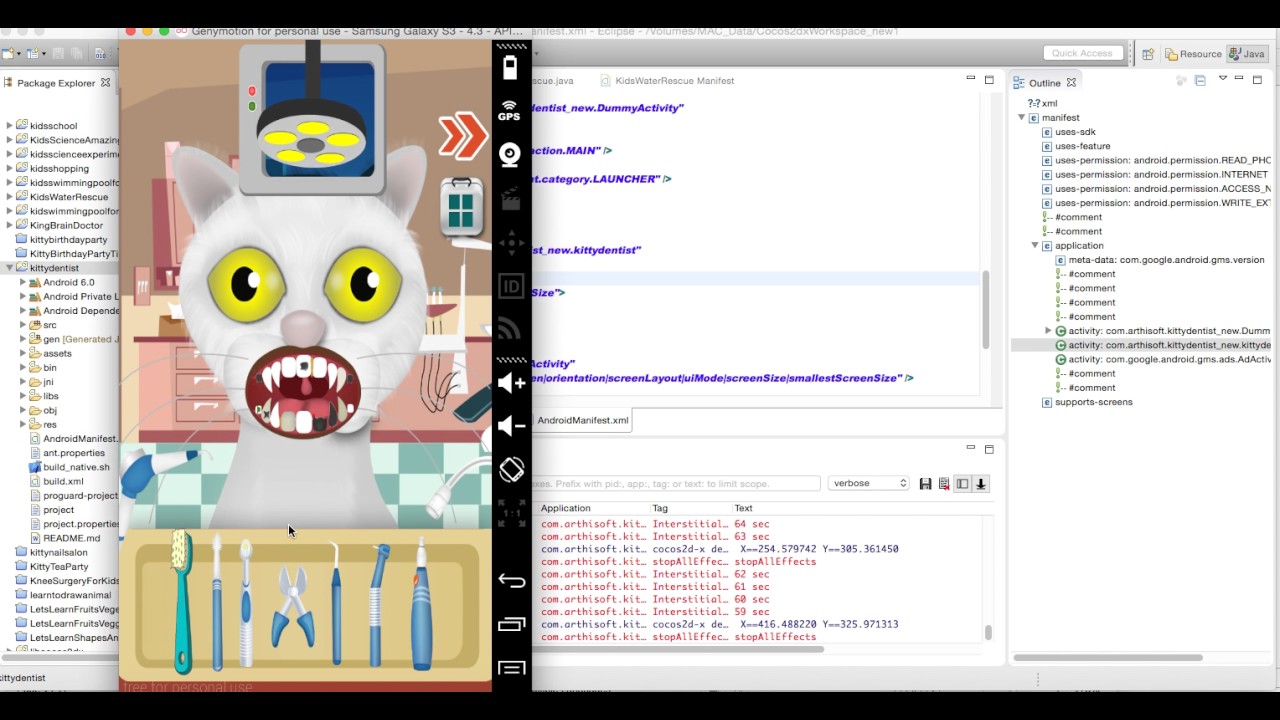
Task: Toggle LogCat saved filters view display
Action: coord(962,484)
